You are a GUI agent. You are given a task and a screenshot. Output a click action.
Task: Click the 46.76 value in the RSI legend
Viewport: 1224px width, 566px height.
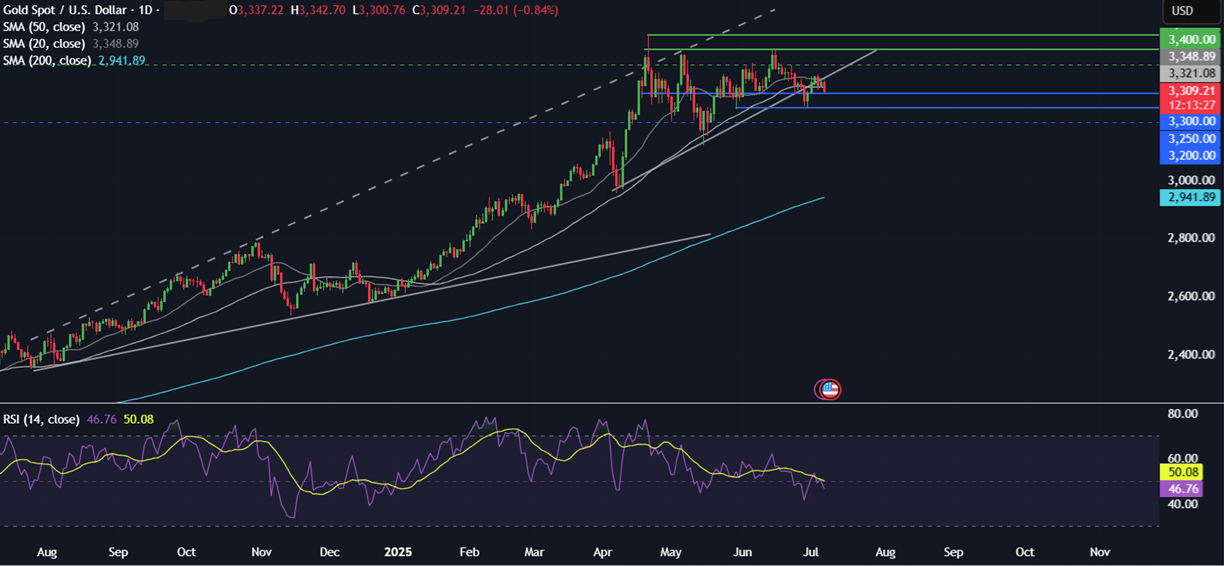(x=101, y=420)
